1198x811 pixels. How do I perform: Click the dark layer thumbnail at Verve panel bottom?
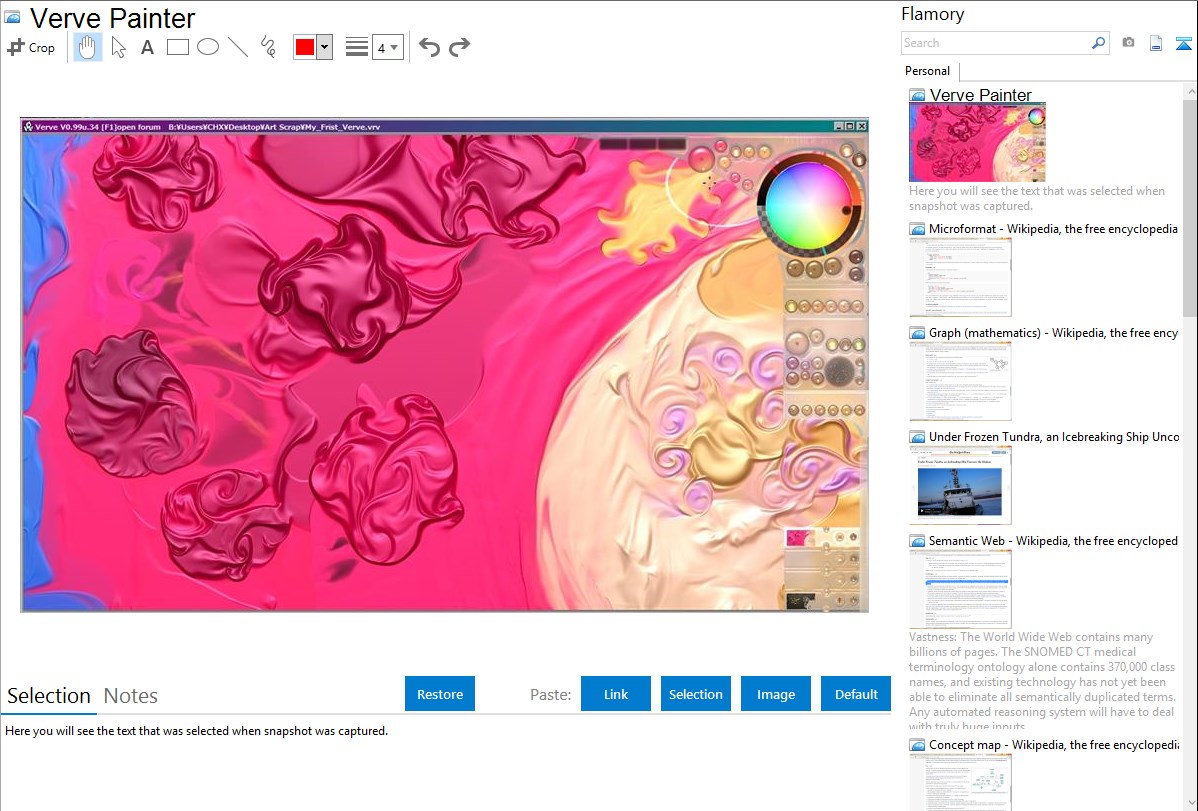[800, 602]
